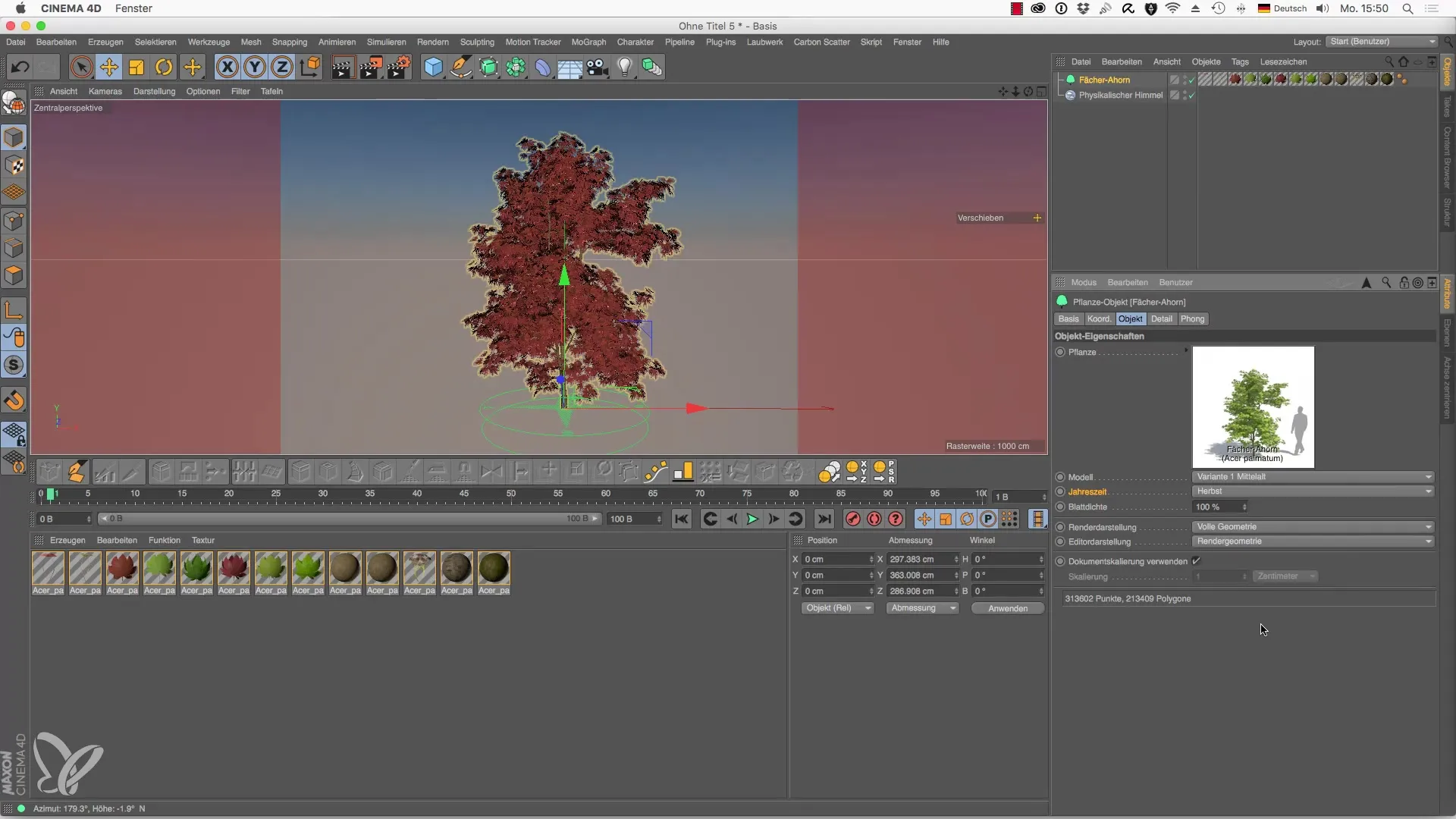Open the Tags menu in Object Manager
The height and width of the screenshot is (819, 1456).
click(x=1240, y=62)
